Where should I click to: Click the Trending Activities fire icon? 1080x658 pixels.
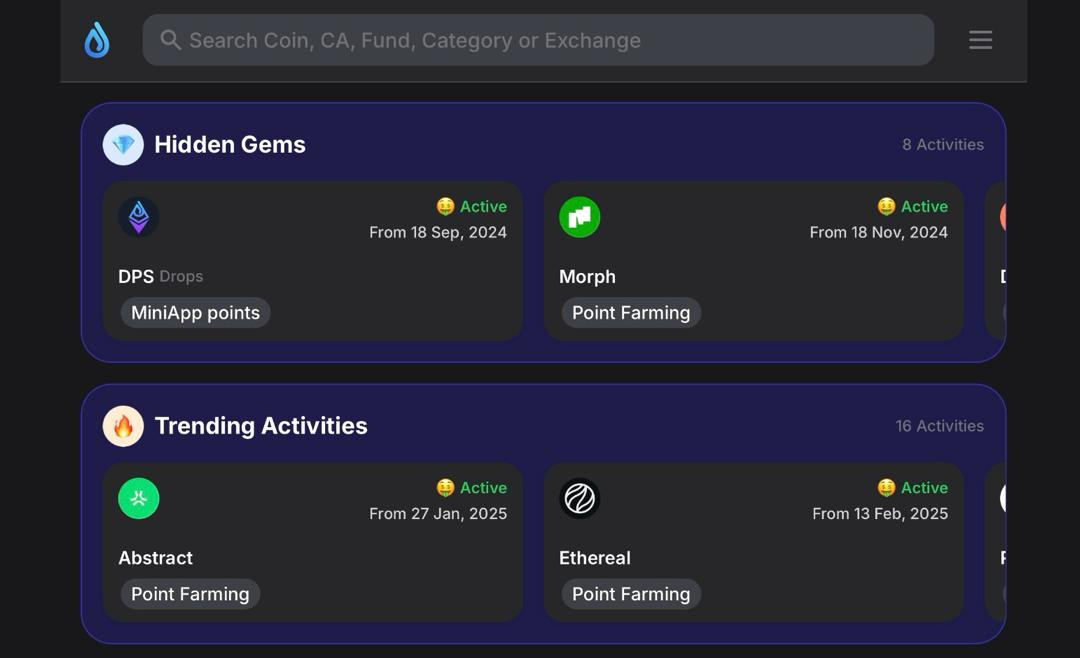[x=123, y=426]
